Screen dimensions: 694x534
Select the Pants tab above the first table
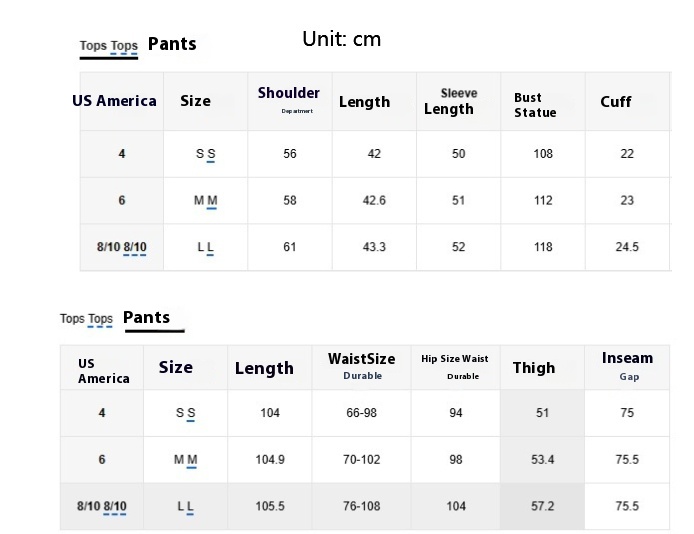tap(172, 44)
